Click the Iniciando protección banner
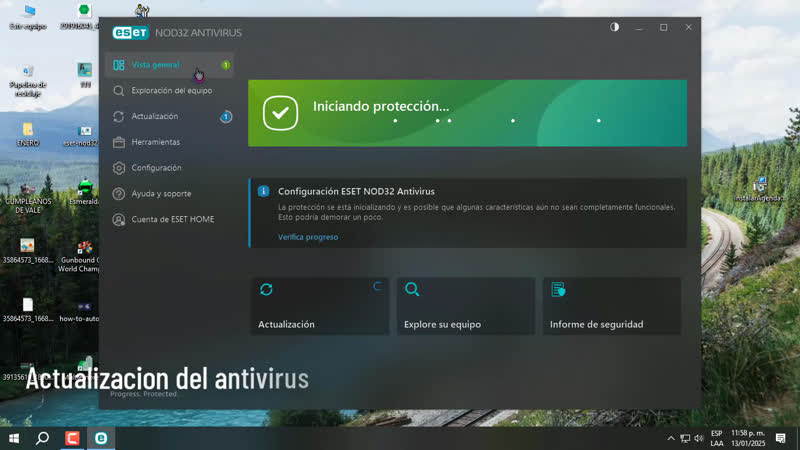 [467, 113]
